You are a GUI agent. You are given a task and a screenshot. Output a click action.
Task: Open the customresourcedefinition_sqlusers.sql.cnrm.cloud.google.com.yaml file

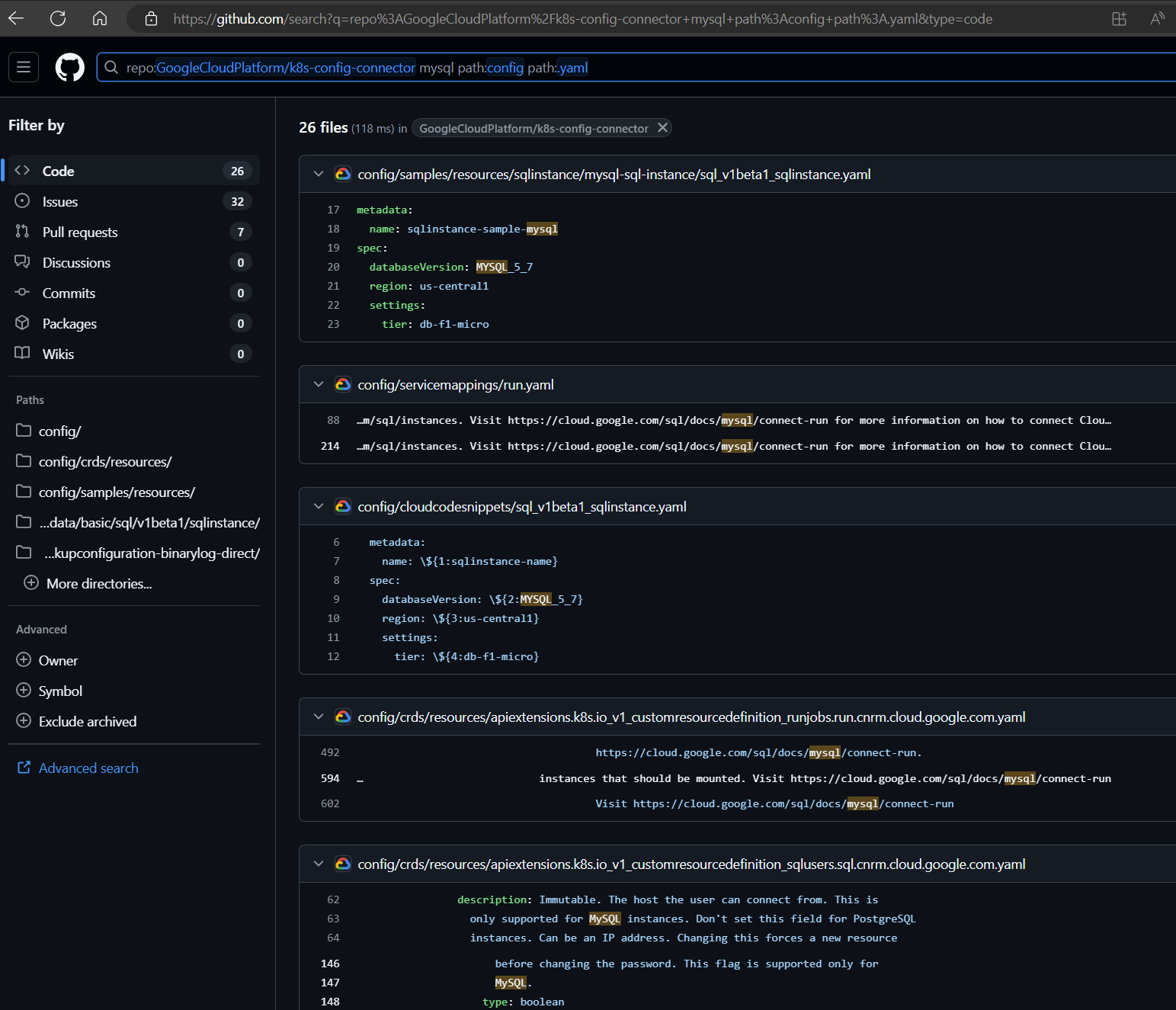(x=691, y=864)
